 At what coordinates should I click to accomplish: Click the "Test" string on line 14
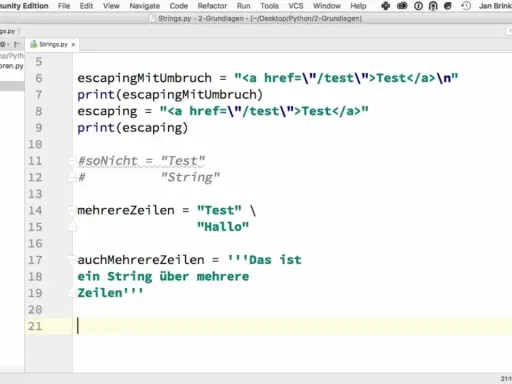tap(219, 210)
